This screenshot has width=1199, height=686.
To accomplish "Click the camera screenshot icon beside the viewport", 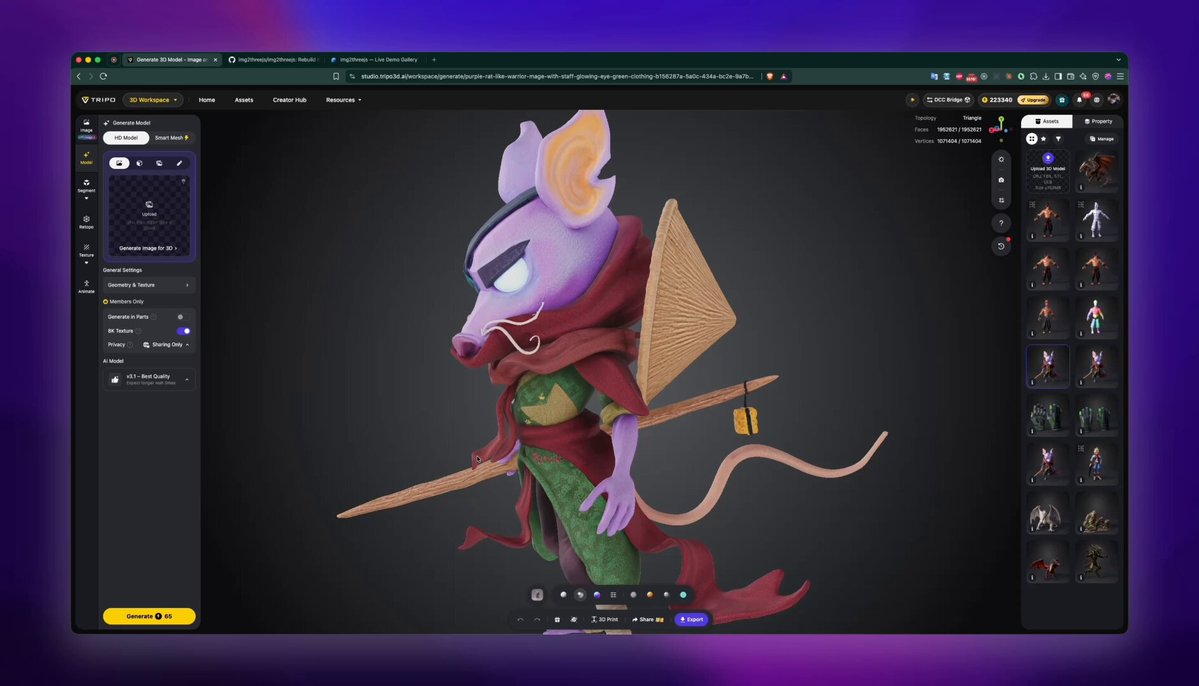I will pyautogui.click(x=1001, y=180).
